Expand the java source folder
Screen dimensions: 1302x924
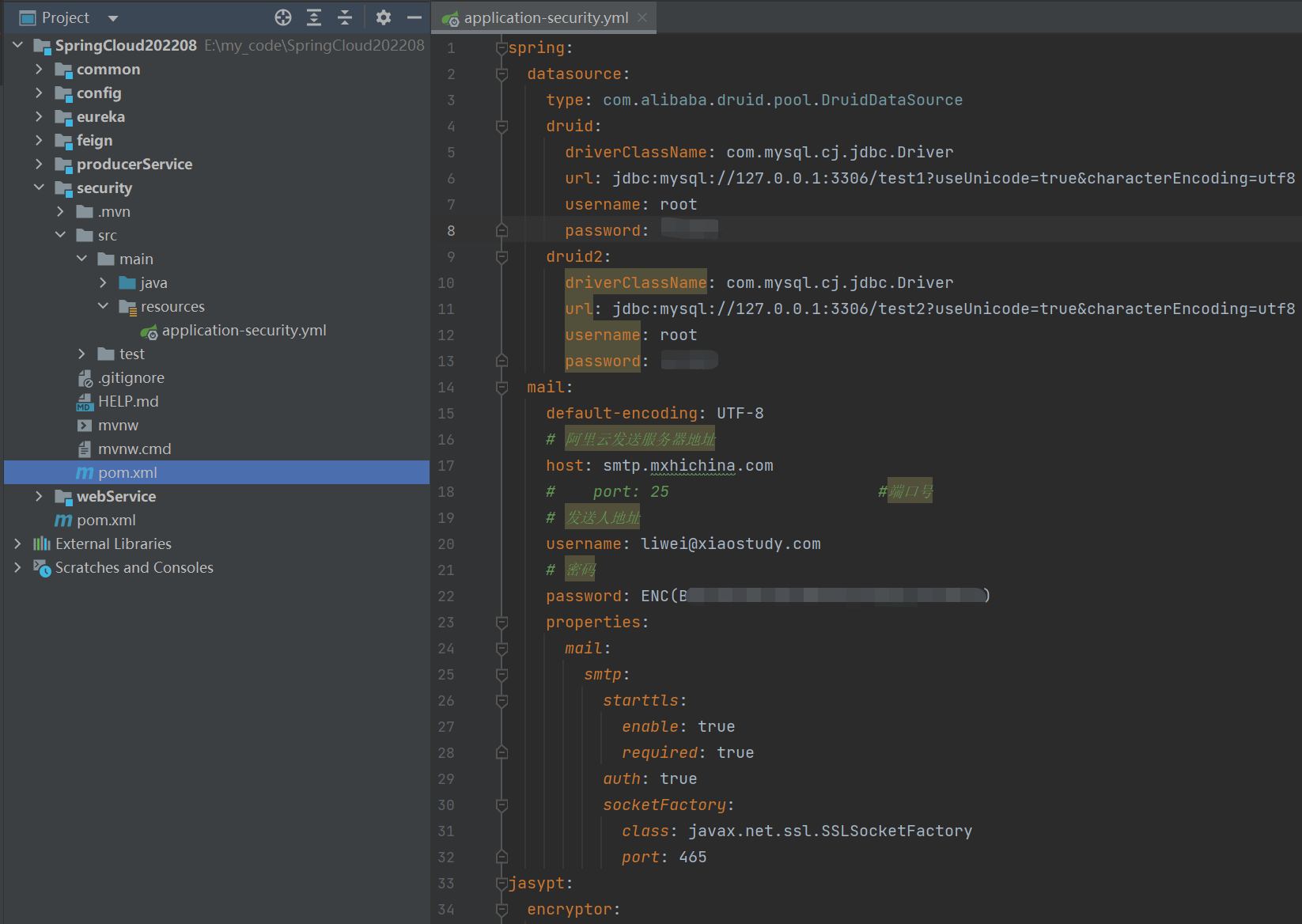coord(103,282)
